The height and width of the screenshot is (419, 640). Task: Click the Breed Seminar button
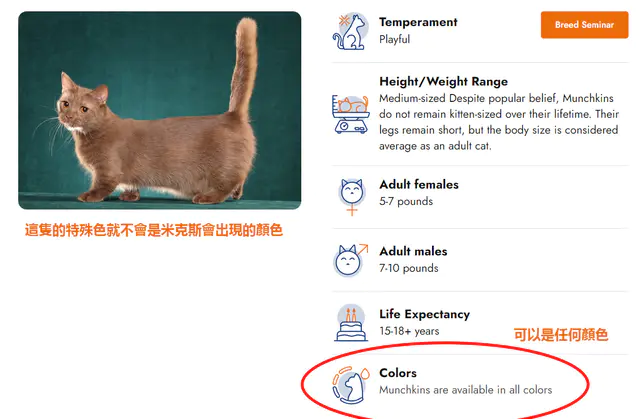pos(584,25)
